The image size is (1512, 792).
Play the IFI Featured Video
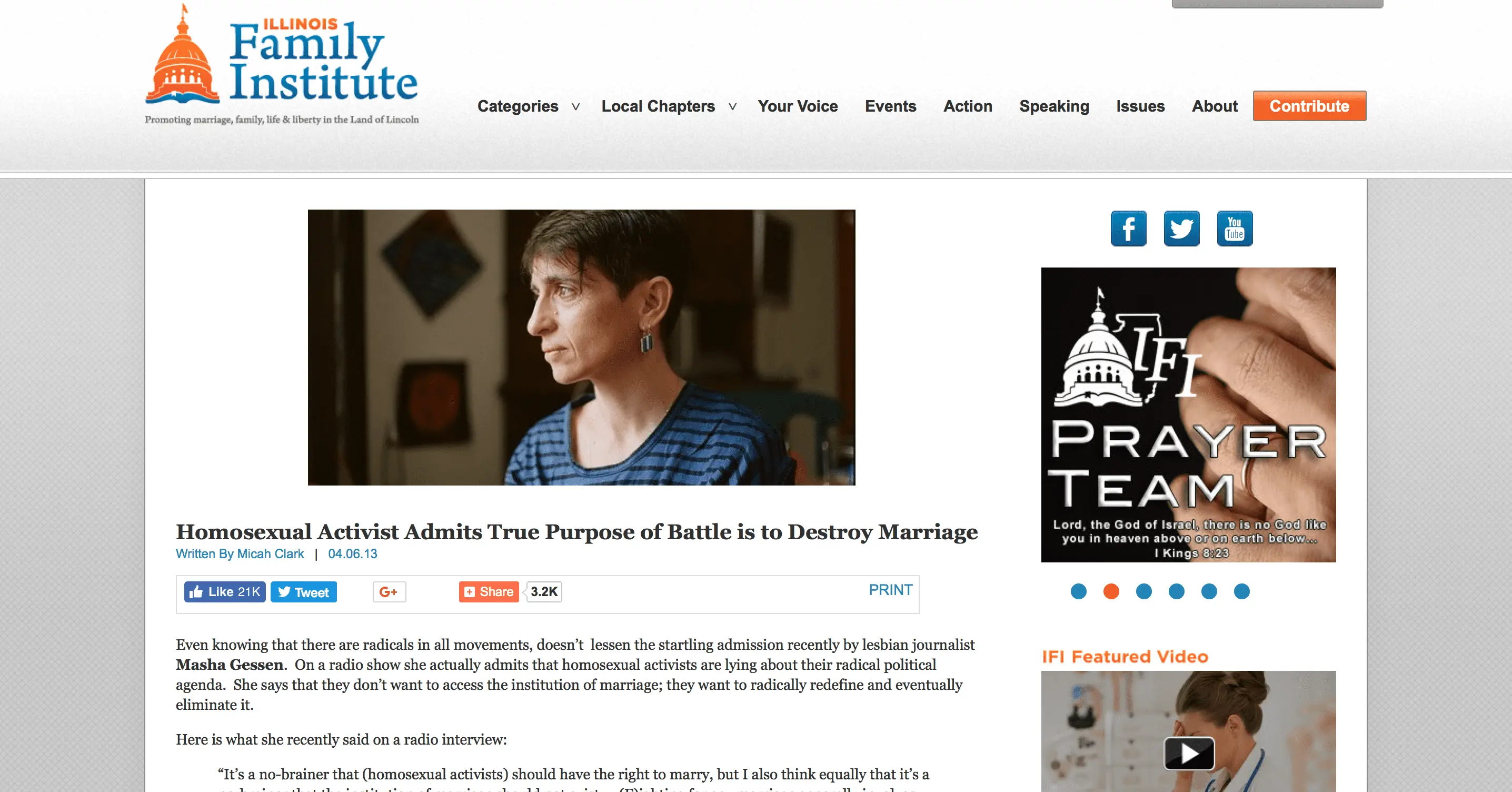click(x=1189, y=753)
